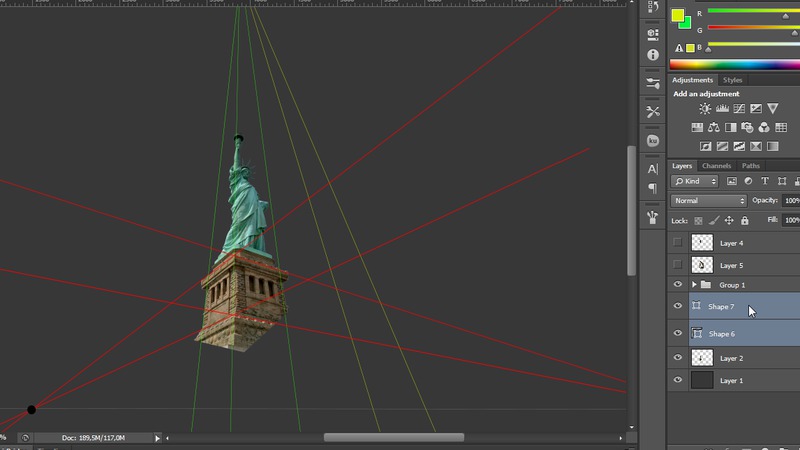Expand the Group 1 folder

click(x=694, y=285)
